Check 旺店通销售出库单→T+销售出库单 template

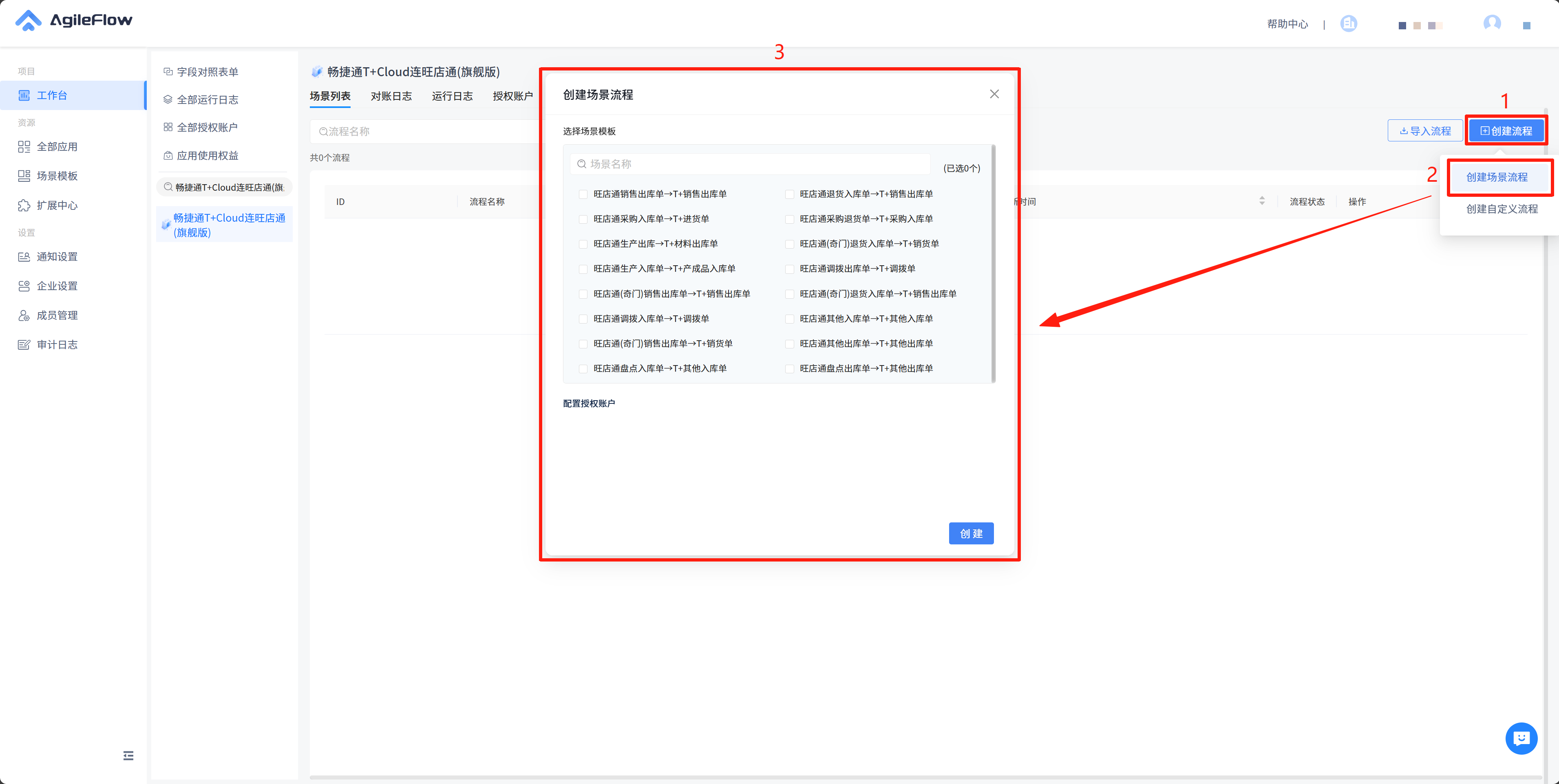pos(583,194)
